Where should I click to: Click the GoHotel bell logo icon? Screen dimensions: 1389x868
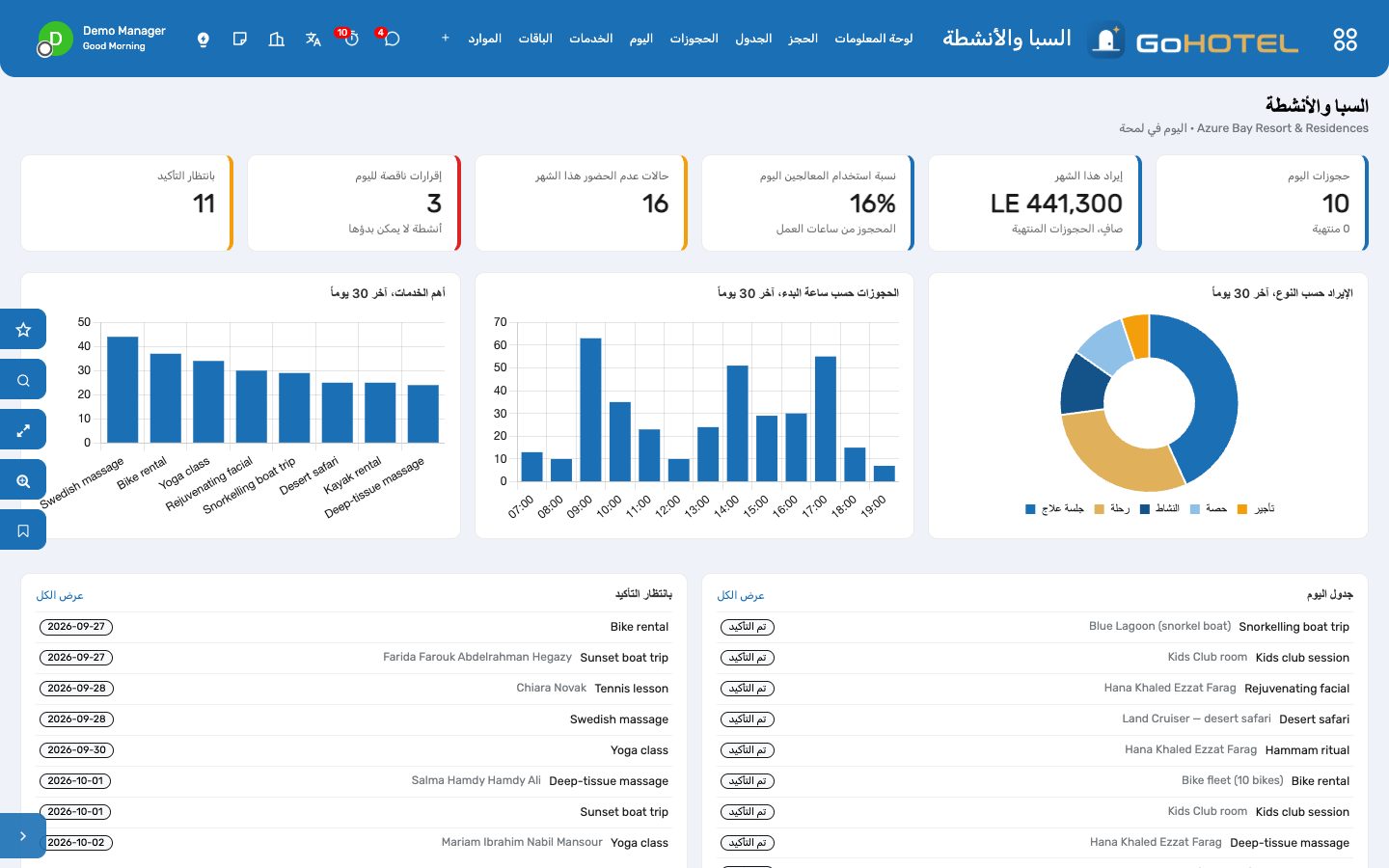pyautogui.click(x=1106, y=40)
